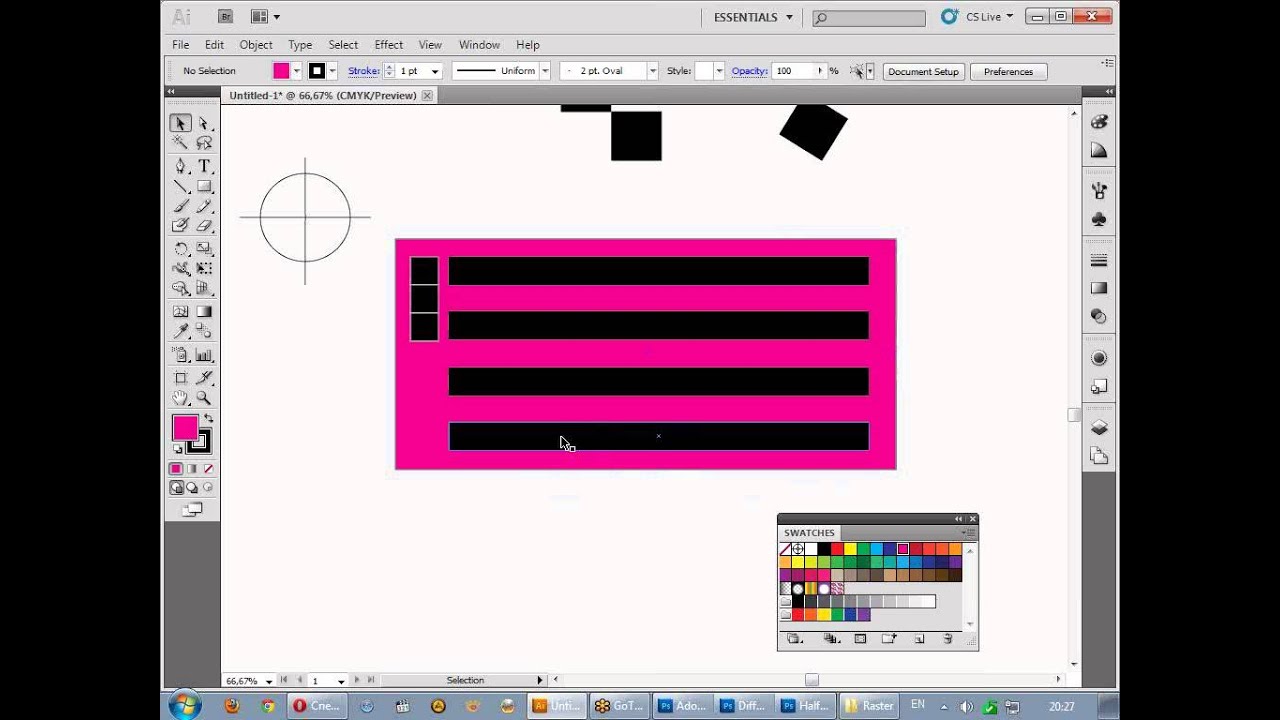This screenshot has height=720, width=1280.
Task: Open the Appearance panel icon
Action: (1099, 358)
